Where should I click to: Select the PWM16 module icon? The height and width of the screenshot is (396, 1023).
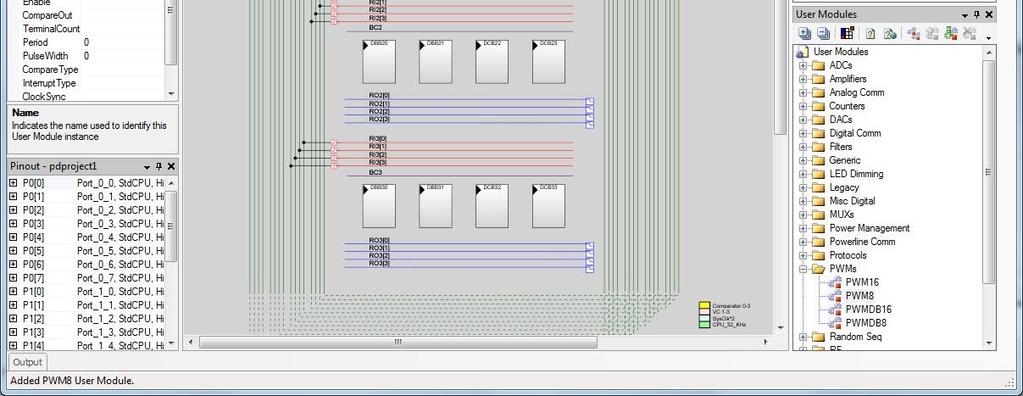tap(834, 282)
